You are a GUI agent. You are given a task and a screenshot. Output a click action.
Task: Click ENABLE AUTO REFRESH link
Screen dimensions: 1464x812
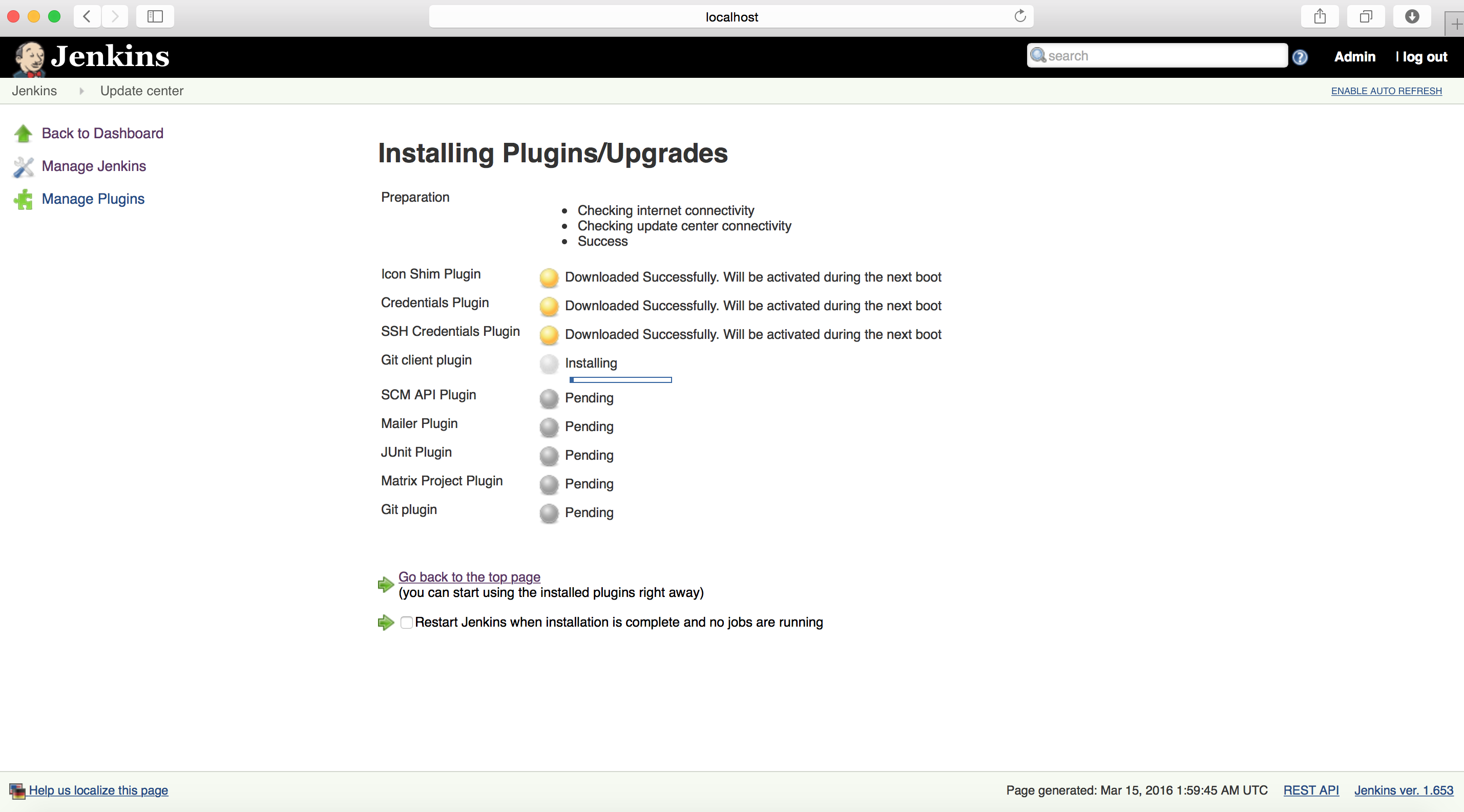(x=1386, y=91)
